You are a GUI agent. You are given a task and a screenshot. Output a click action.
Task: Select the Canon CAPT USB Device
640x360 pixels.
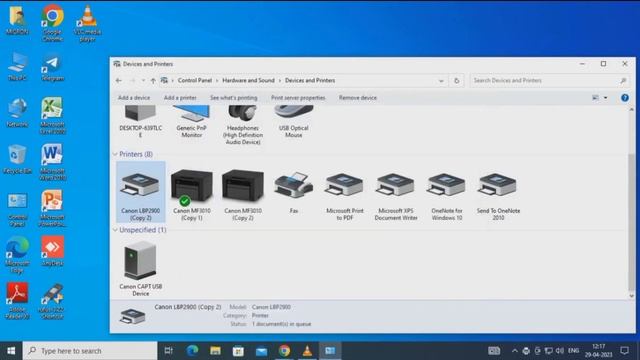click(x=140, y=267)
